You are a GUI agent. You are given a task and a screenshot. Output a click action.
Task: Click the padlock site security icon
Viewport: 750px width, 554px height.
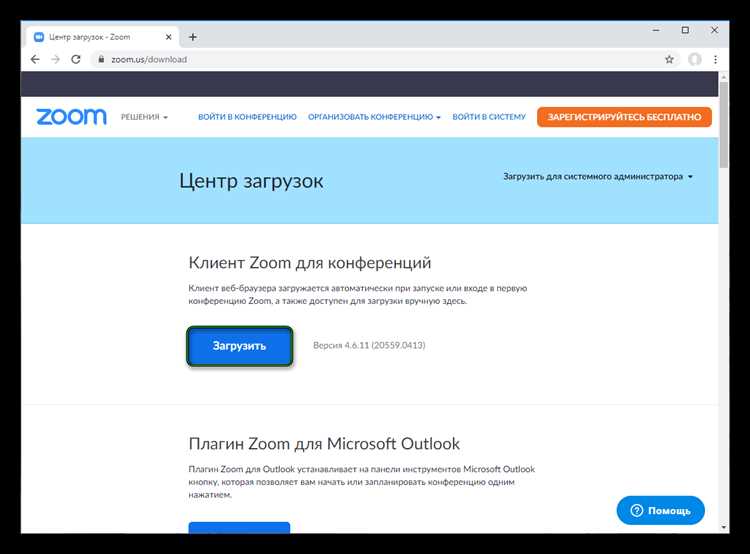point(101,59)
